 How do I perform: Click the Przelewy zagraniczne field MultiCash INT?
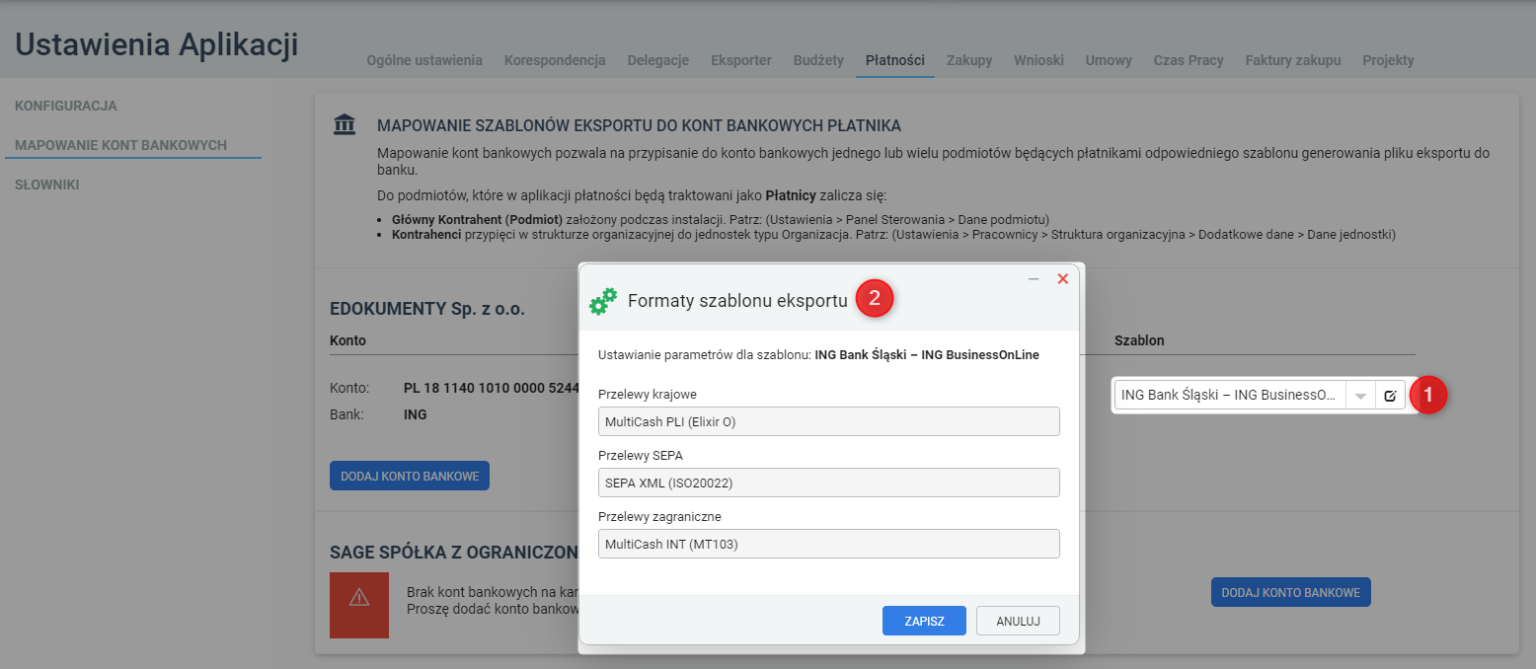coord(828,544)
